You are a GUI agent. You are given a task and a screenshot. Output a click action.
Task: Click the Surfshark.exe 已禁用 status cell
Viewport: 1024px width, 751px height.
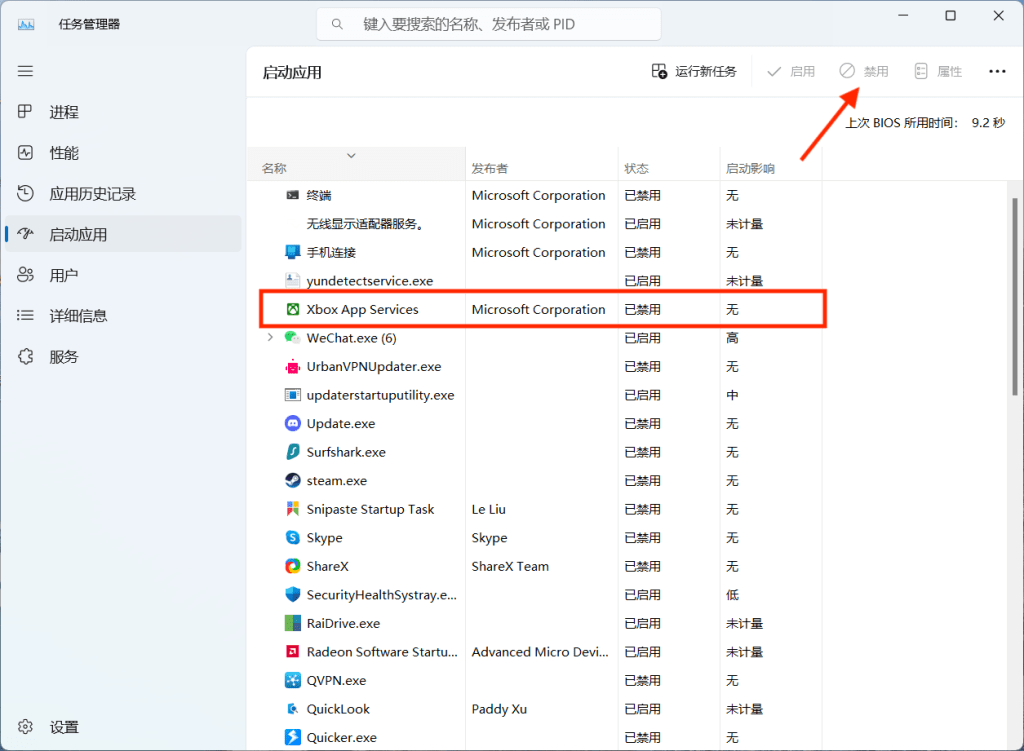[x=643, y=452]
